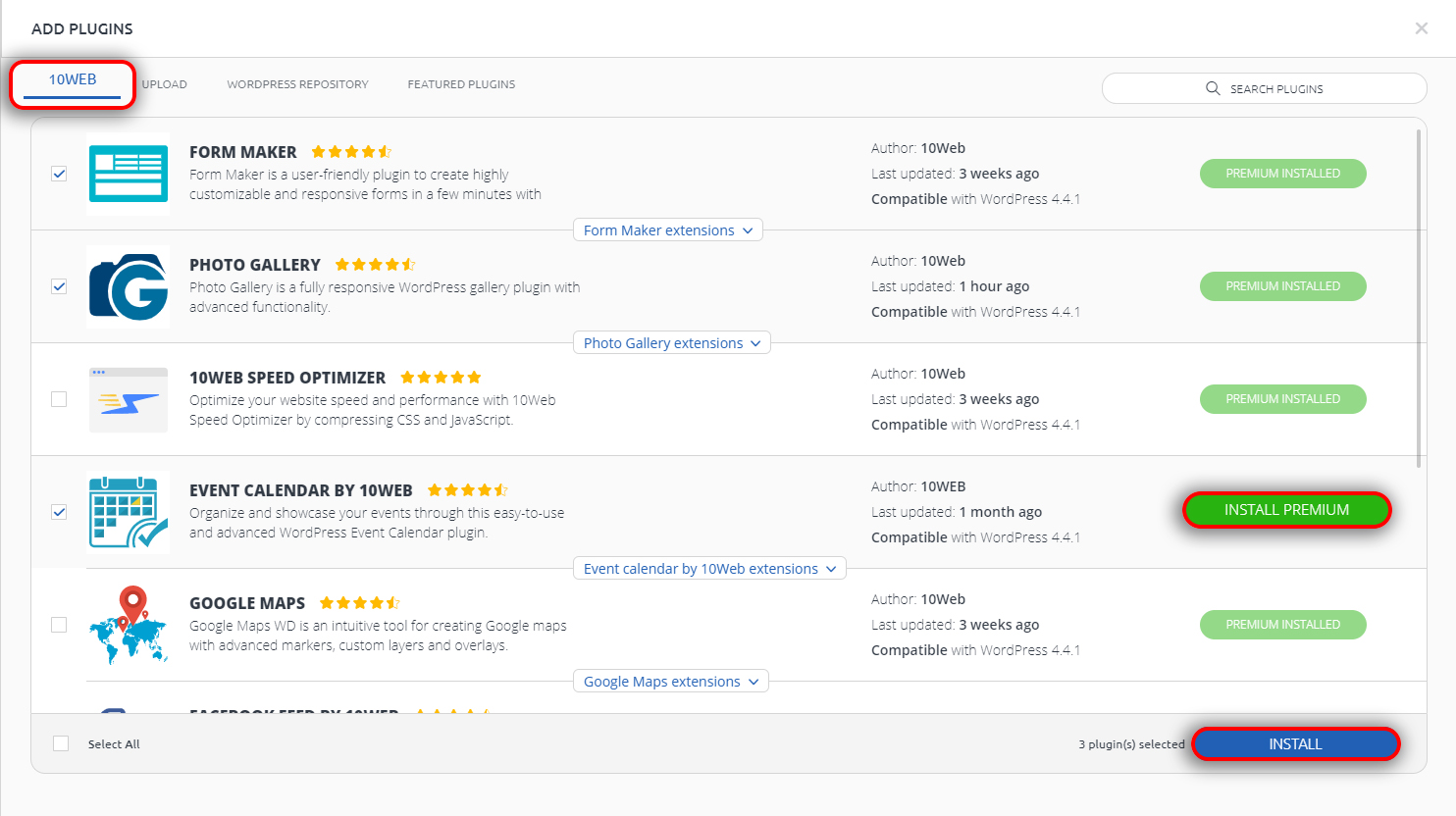This screenshot has width=1456, height=816.
Task: Click the 10WEB SPEED OPTIMIZER title
Action: point(287,378)
